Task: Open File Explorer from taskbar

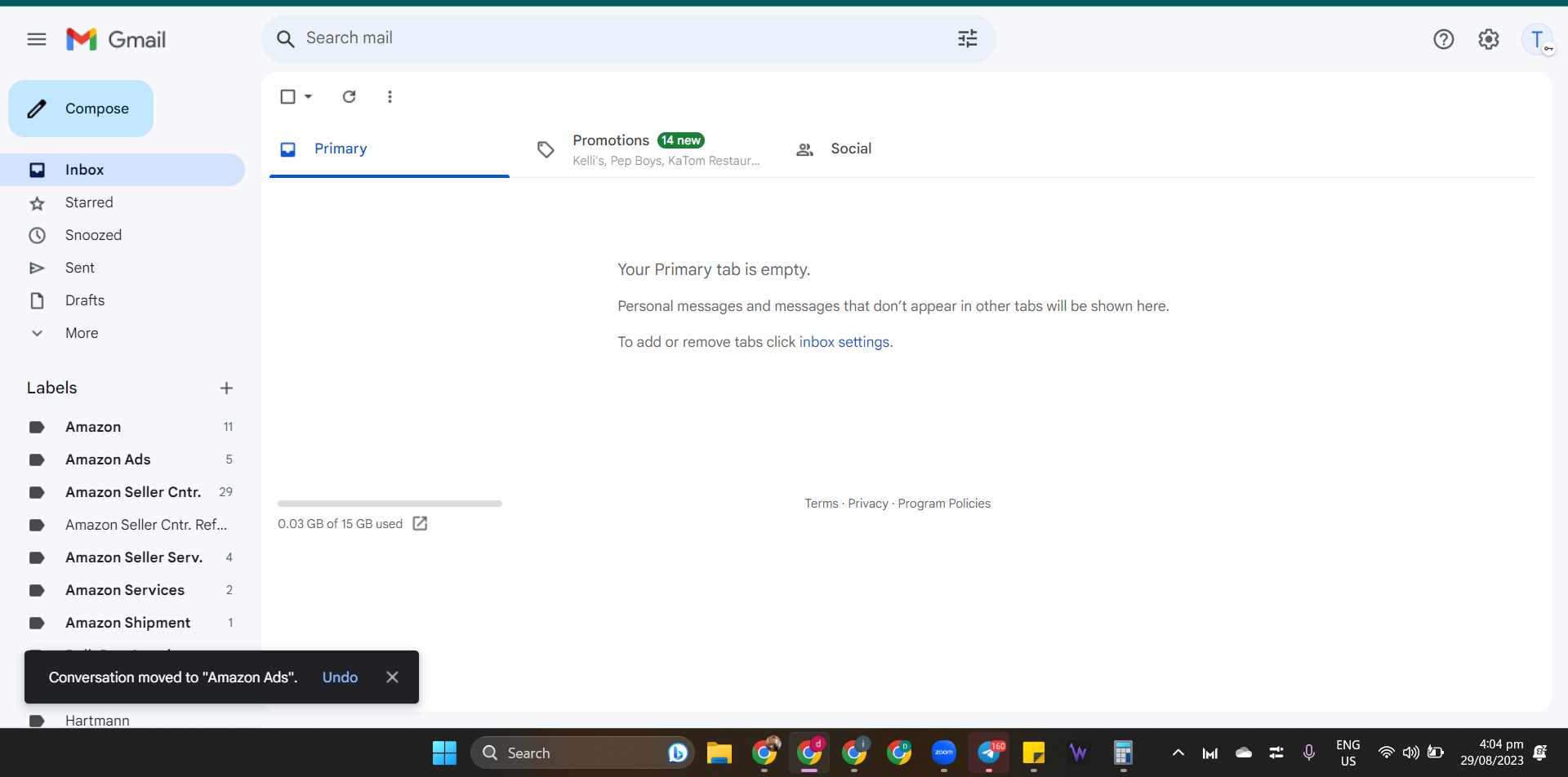Action: pyautogui.click(x=719, y=753)
